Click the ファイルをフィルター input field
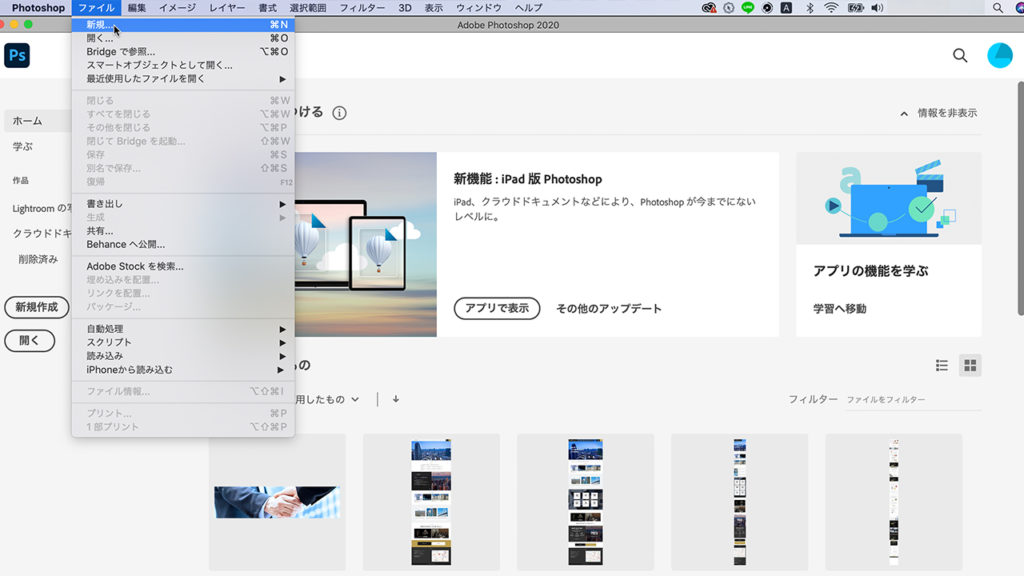 [914, 400]
